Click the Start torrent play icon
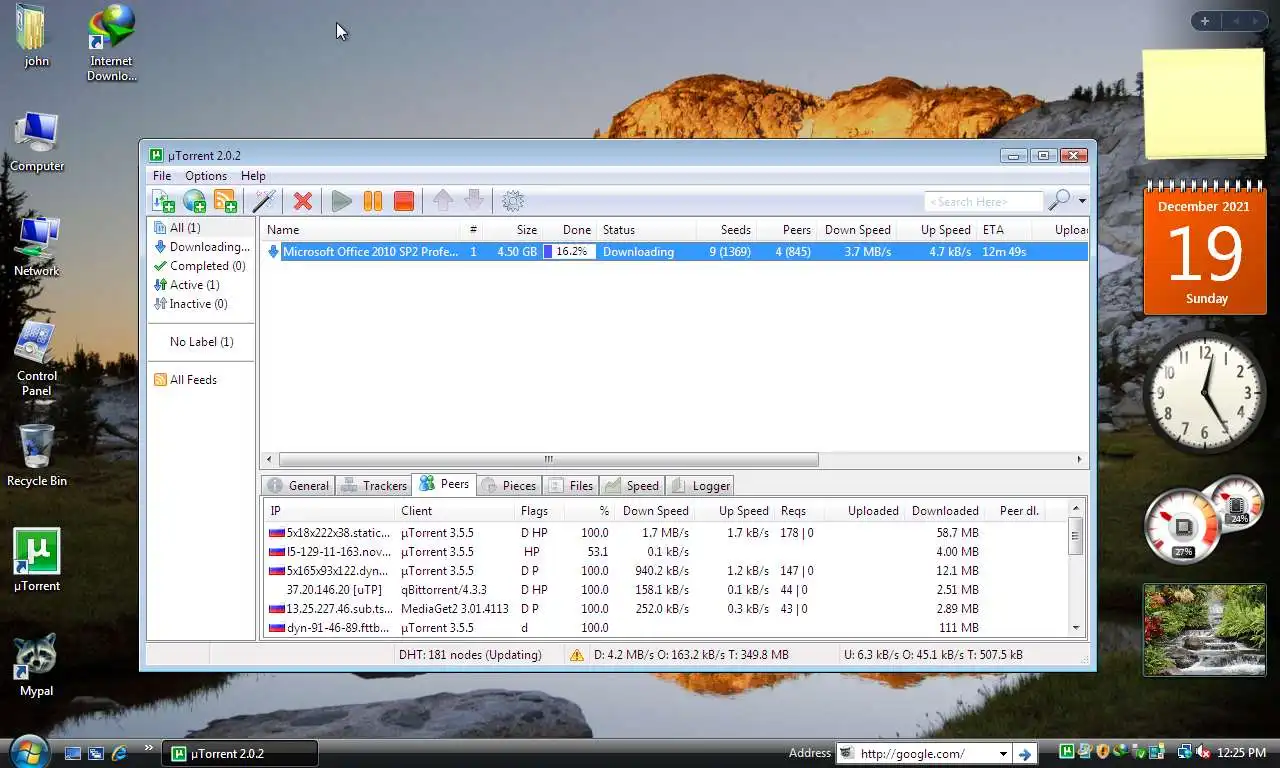This screenshot has width=1280, height=768. [342, 201]
